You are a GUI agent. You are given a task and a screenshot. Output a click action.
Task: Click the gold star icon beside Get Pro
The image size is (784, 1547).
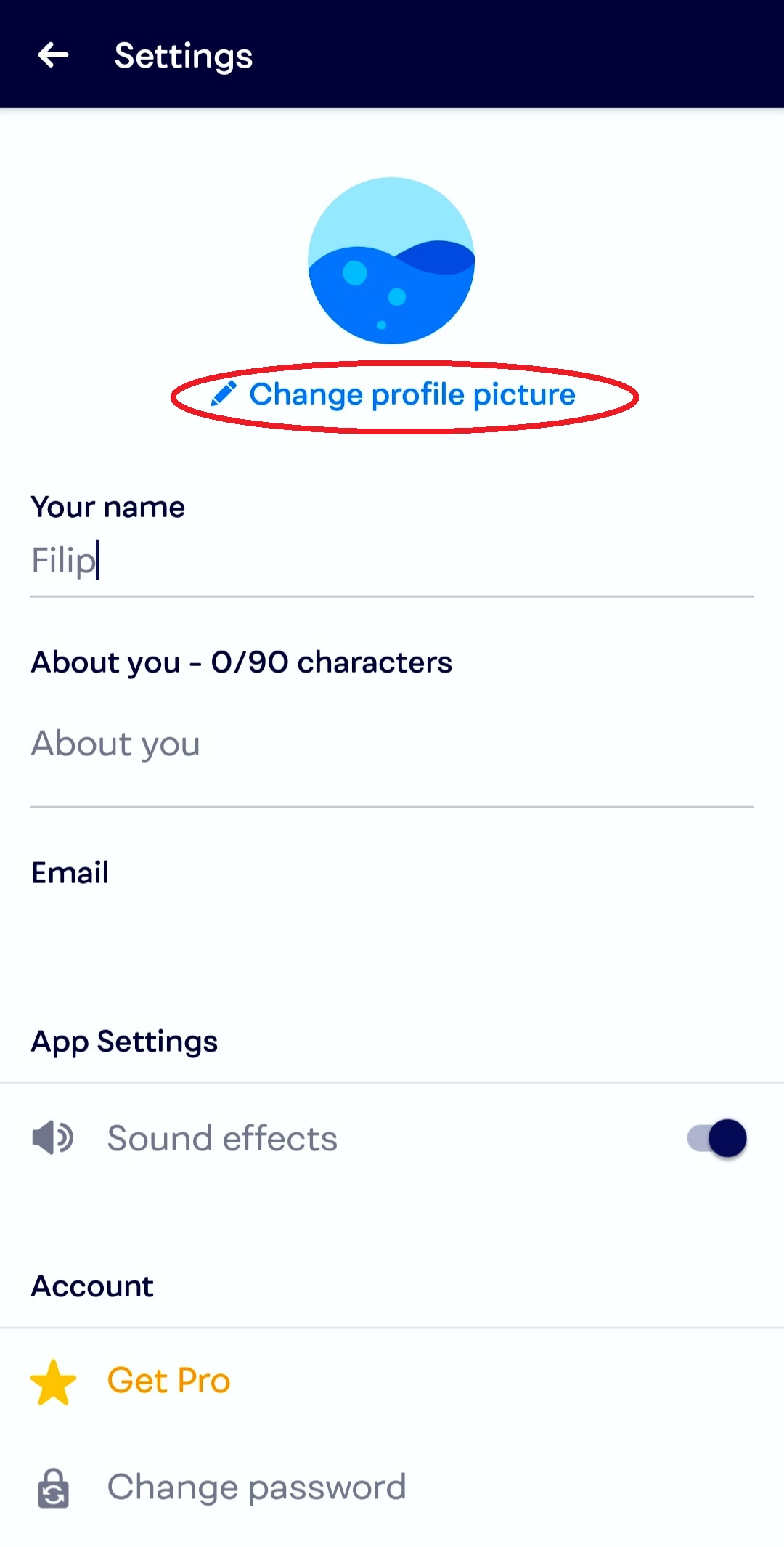point(53,1381)
